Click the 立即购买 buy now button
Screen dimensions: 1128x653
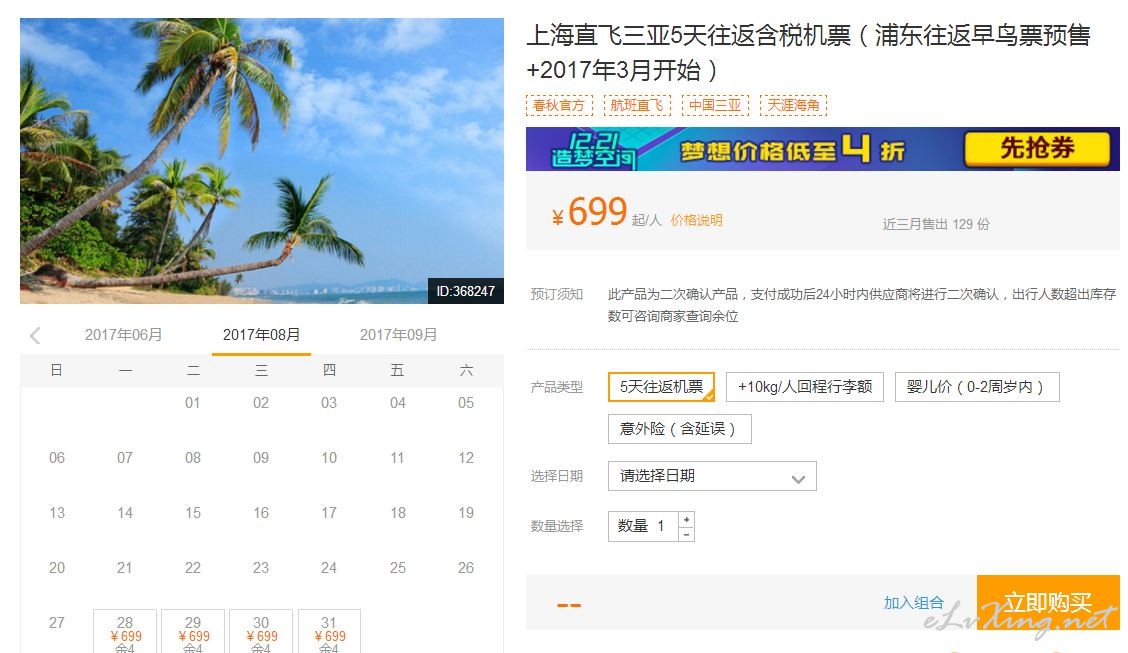[x=1048, y=603]
